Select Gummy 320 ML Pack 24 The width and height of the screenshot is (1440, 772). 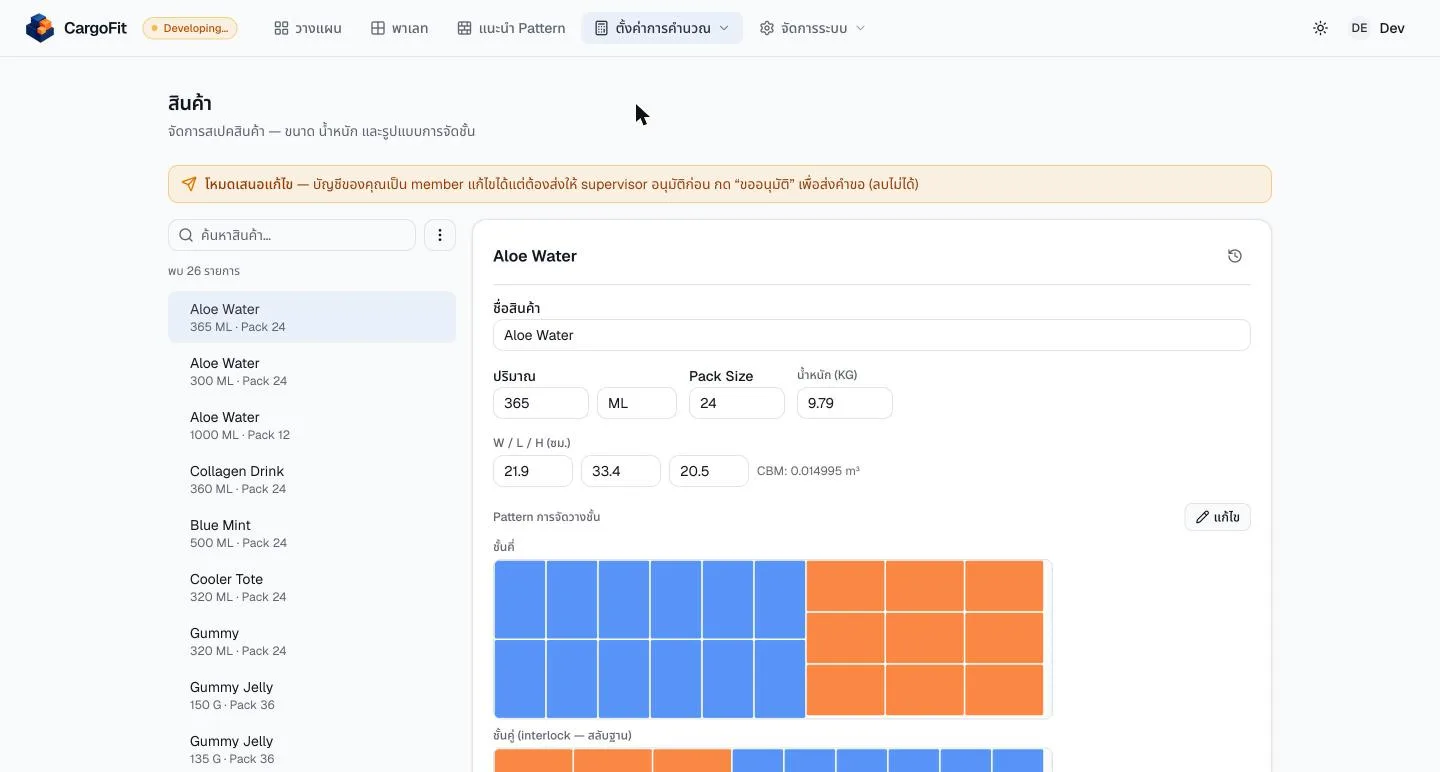point(312,641)
